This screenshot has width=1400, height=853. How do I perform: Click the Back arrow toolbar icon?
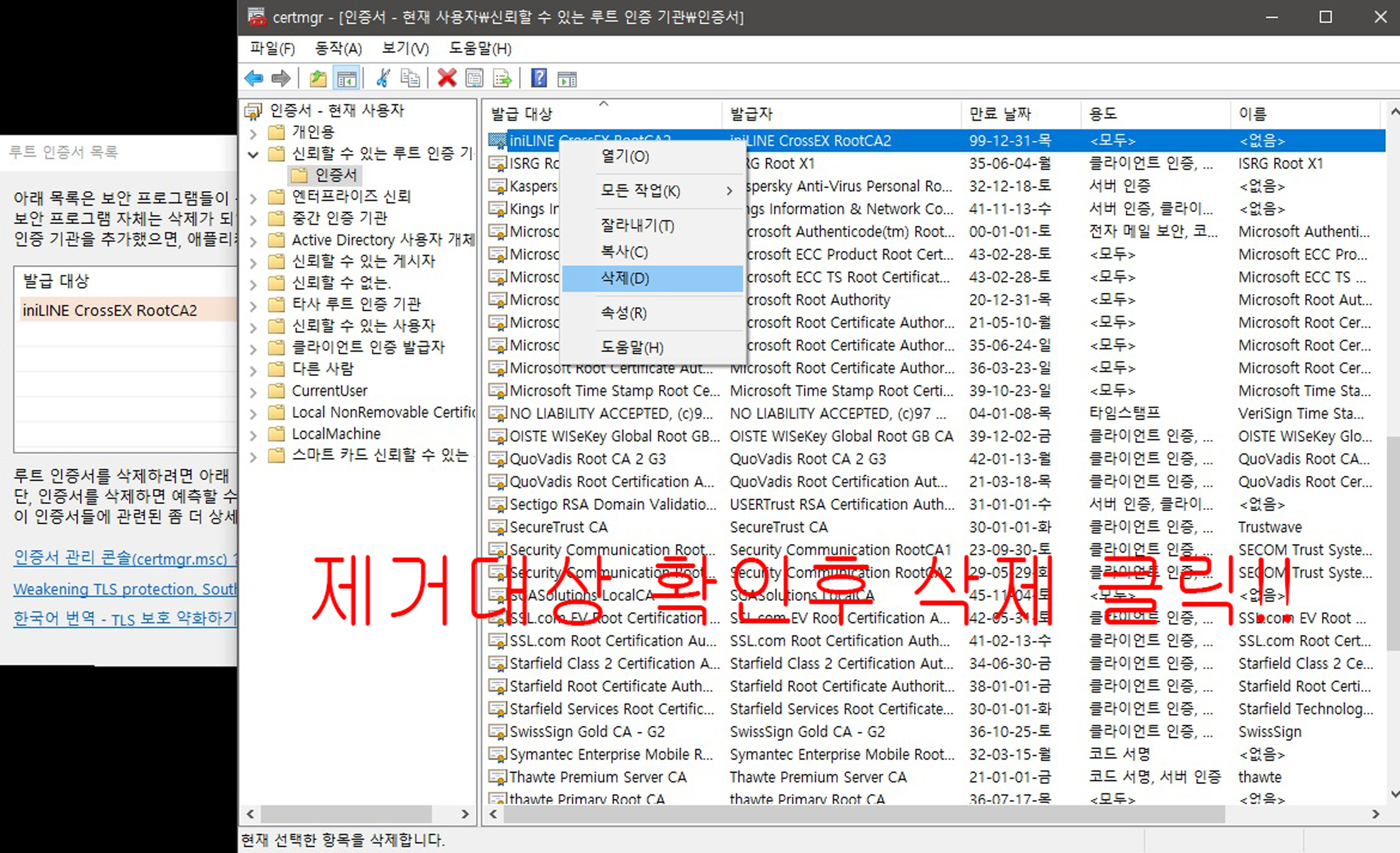coord(254,79)
